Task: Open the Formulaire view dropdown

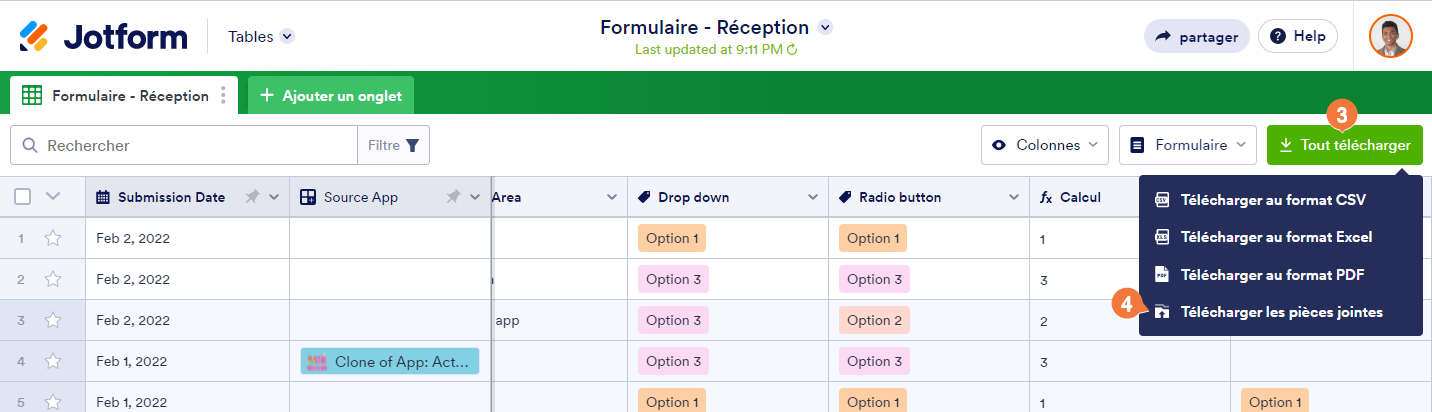Action: 1188,145
